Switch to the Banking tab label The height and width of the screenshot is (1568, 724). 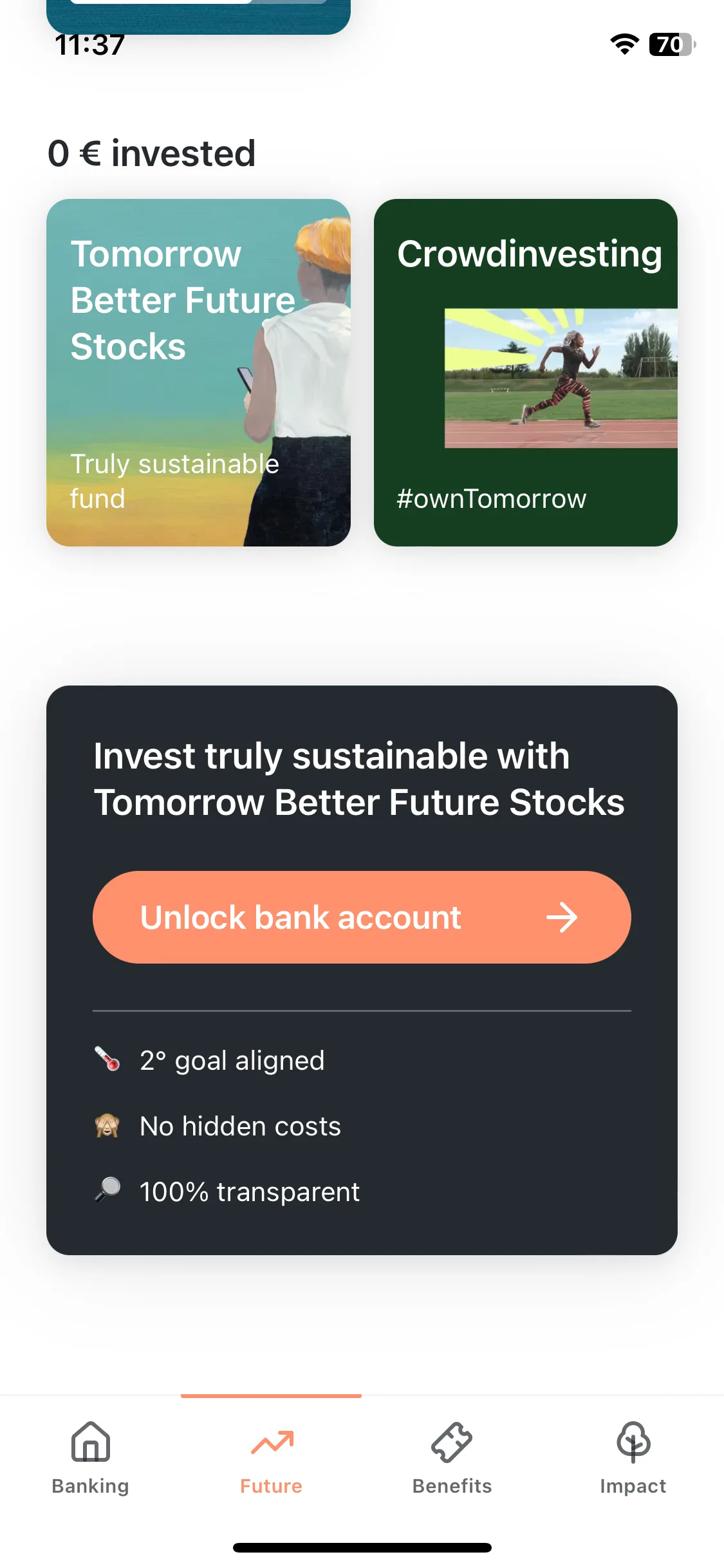[91, 1486]
